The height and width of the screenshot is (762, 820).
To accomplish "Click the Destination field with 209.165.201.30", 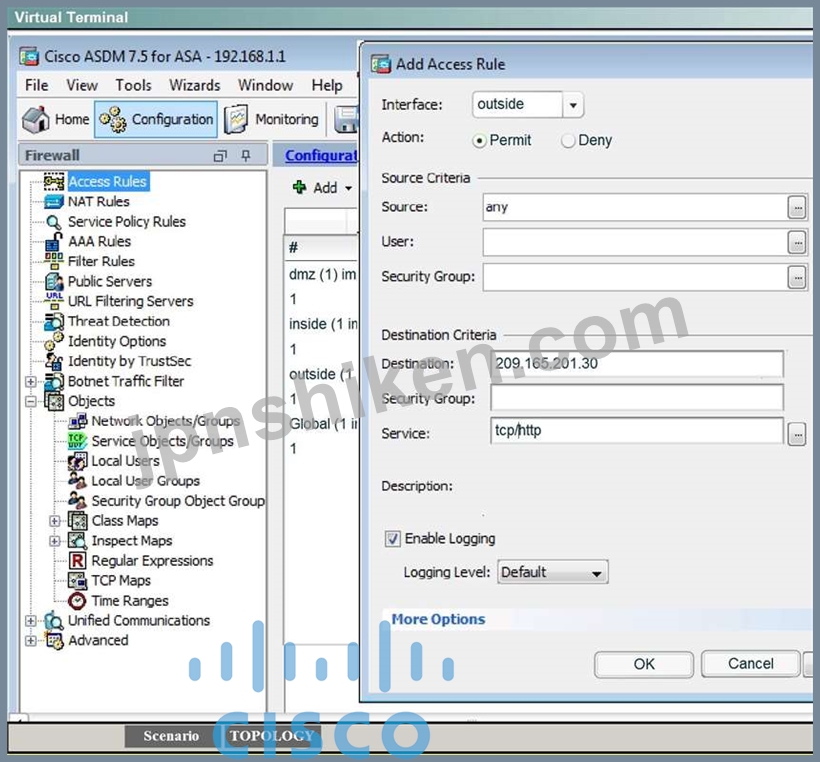I will tap(637, 364).
